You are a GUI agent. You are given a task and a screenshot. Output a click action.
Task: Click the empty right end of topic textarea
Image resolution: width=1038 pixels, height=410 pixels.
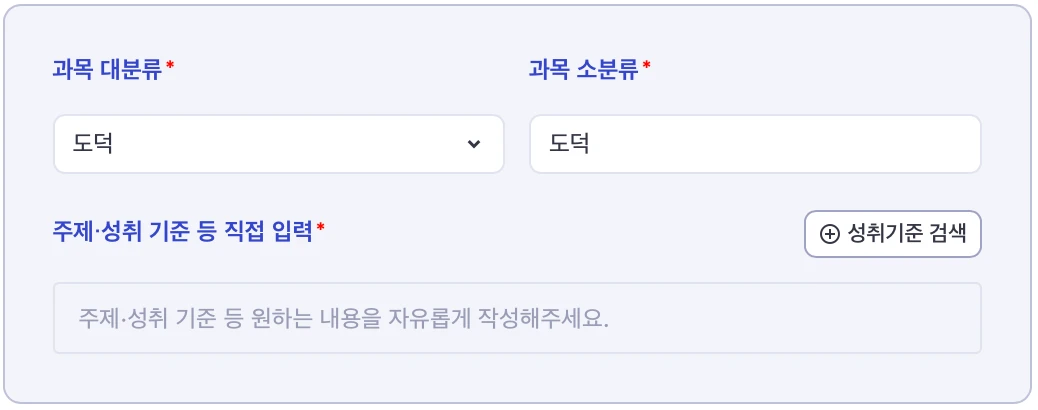827,318
